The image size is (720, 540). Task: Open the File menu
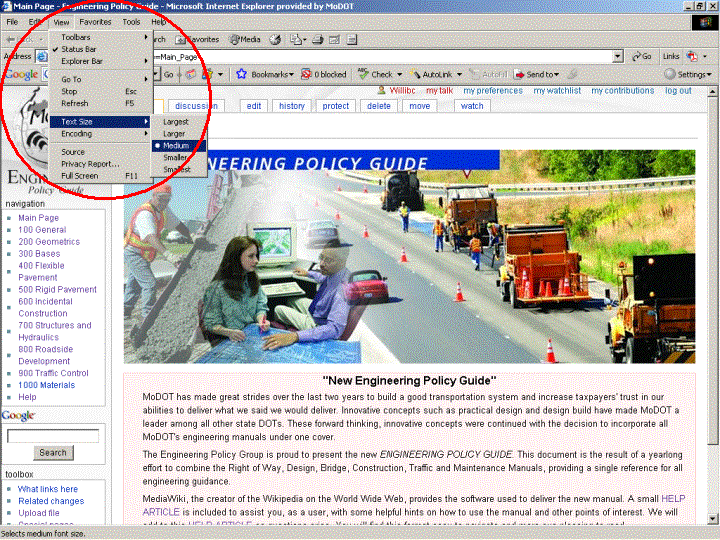point(12,22)
